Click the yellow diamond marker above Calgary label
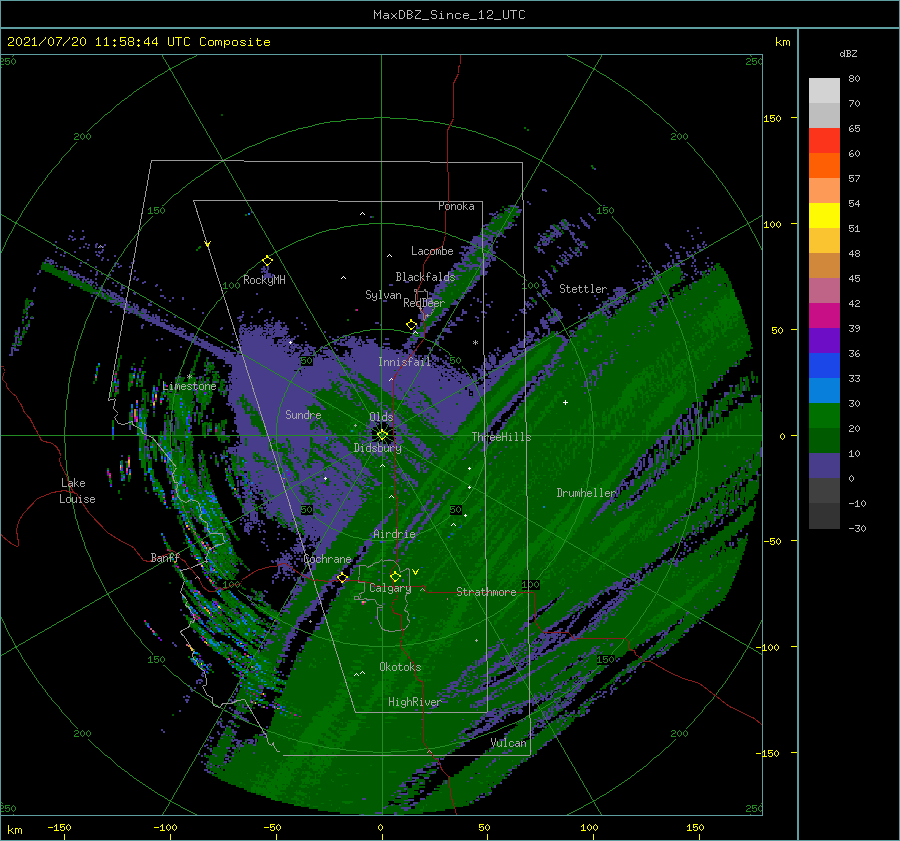 point(395,576)
